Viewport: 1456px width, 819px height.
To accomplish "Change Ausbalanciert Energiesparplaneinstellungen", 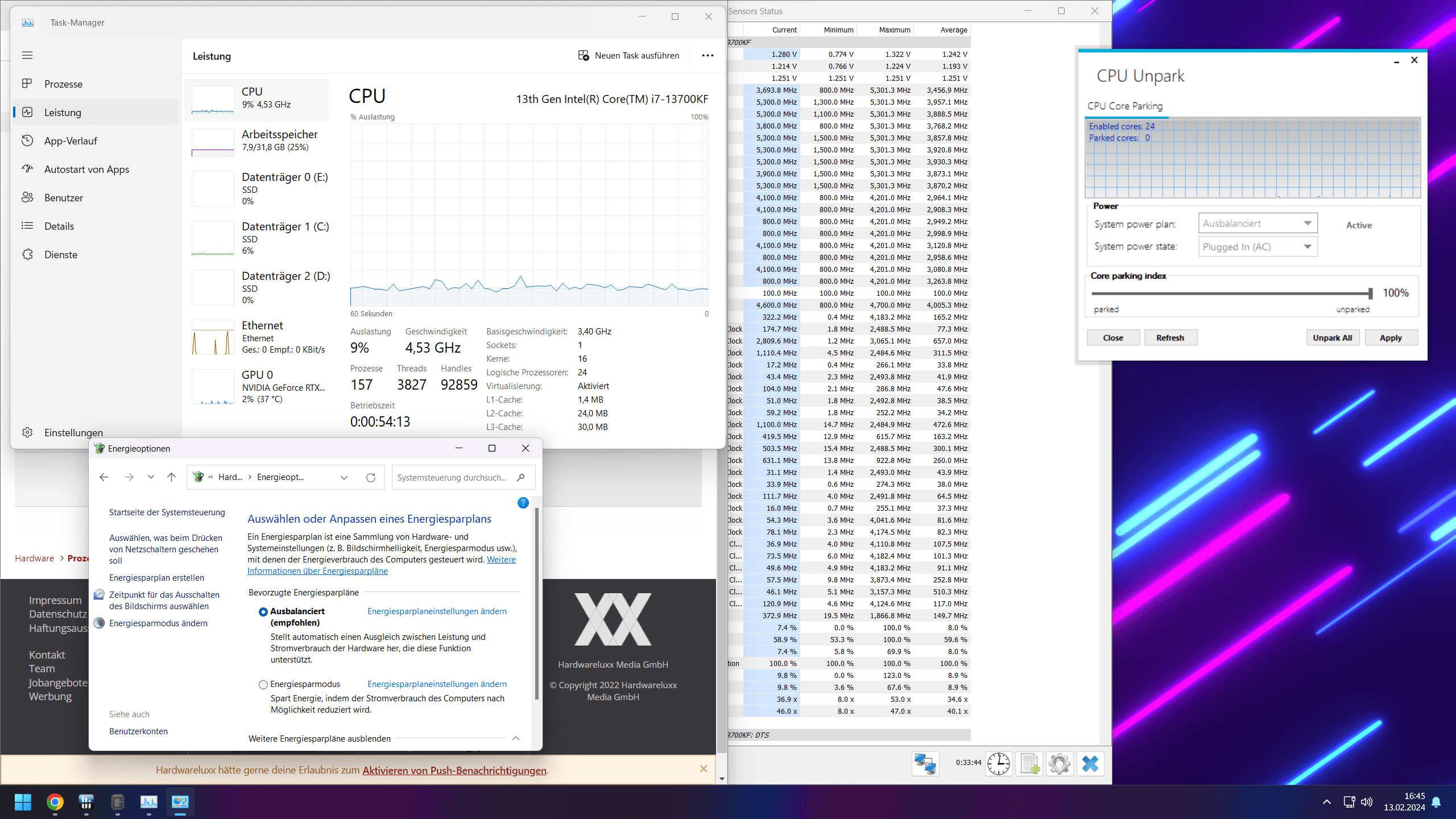I will point(437,611).
